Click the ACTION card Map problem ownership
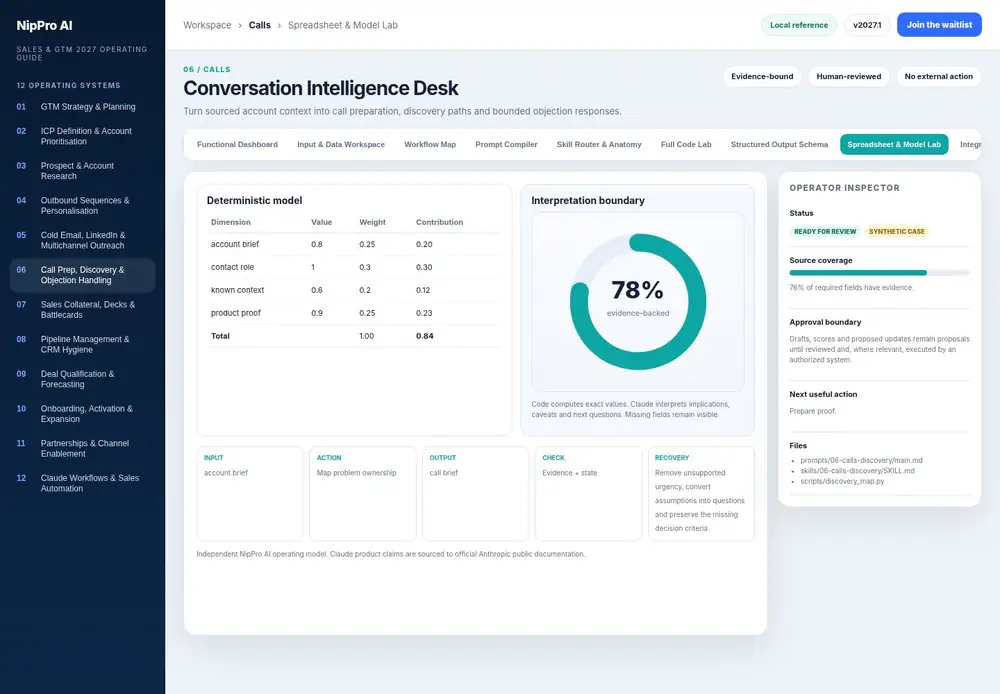This screenshot has width=1000, height=694. pyautogui.click(x=362, y=494)
